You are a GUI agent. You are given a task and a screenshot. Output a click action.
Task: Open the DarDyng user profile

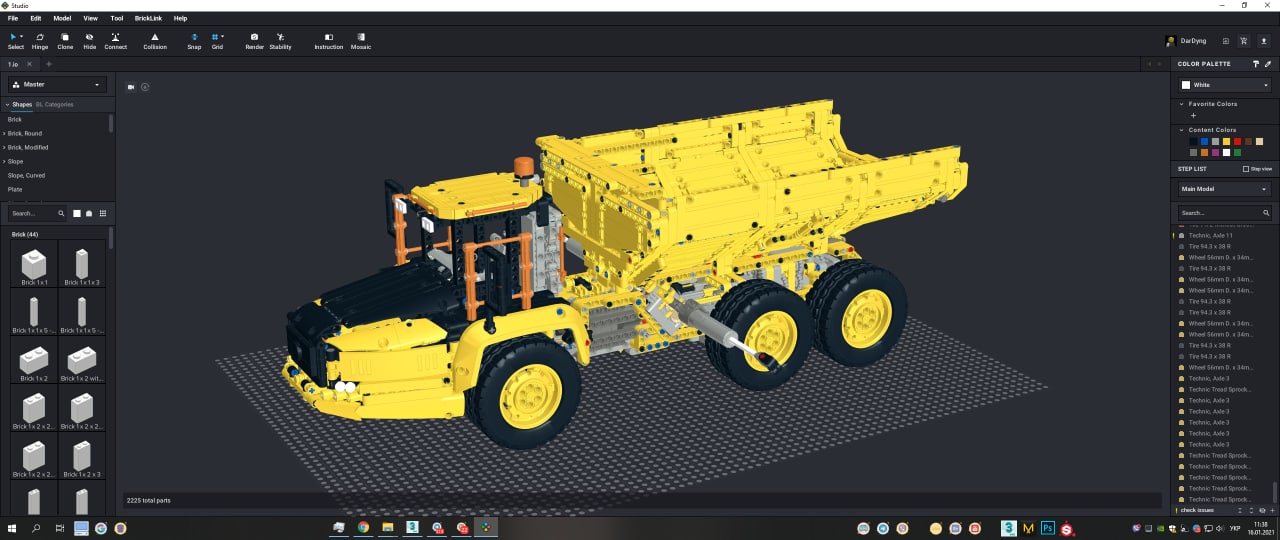1187,41
